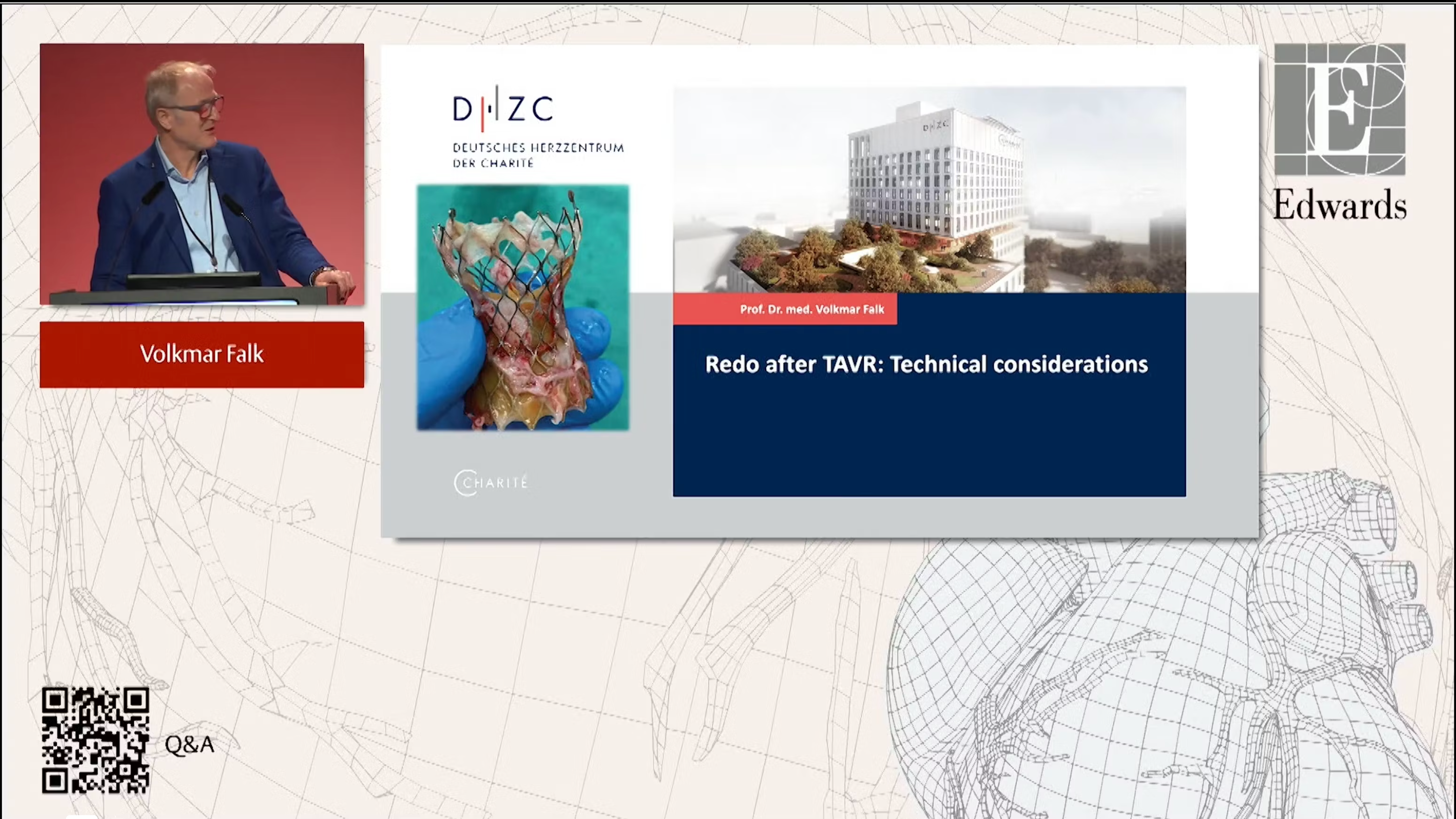Click the Charité logo at slide bottom
This screenshot has height=819, width=1456.
pos(491,483)
